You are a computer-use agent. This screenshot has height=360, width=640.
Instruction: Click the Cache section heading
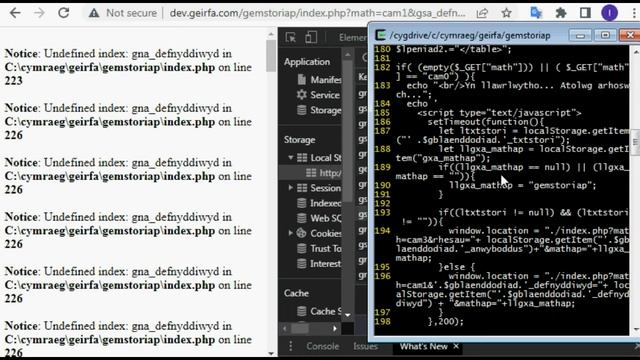[296, 293]
